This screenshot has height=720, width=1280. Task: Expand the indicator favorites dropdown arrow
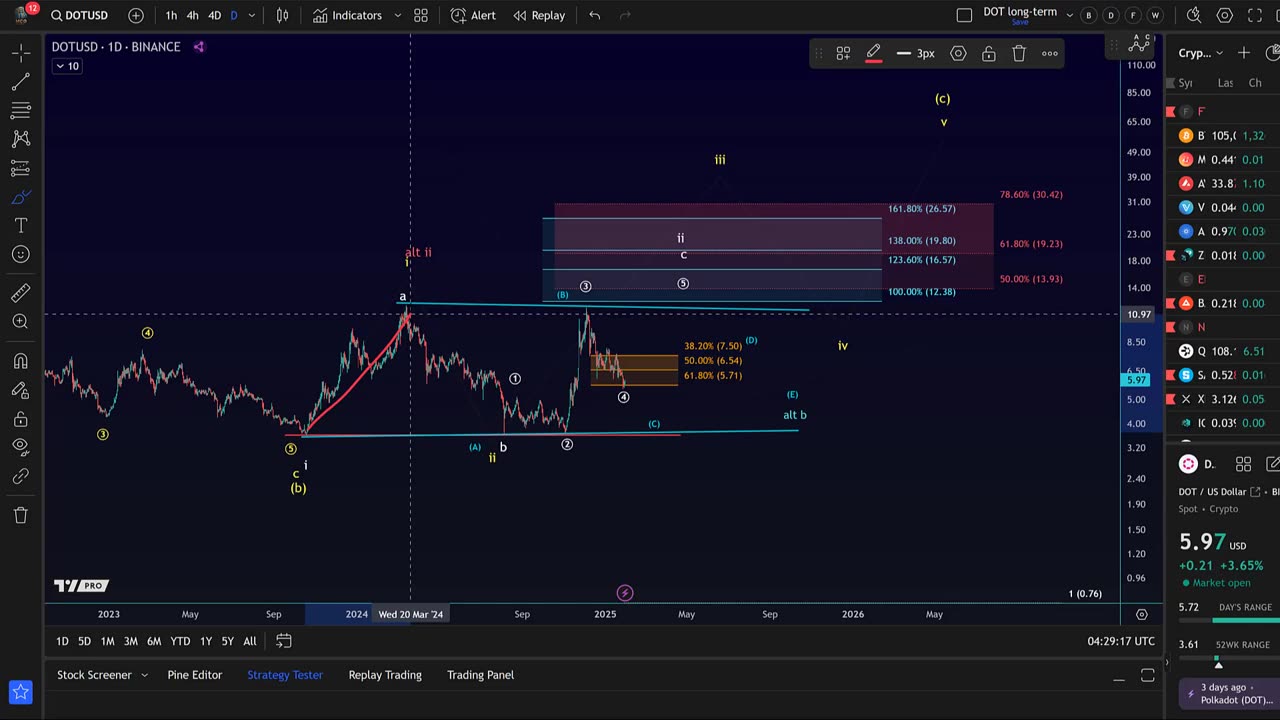pos(397,15)
